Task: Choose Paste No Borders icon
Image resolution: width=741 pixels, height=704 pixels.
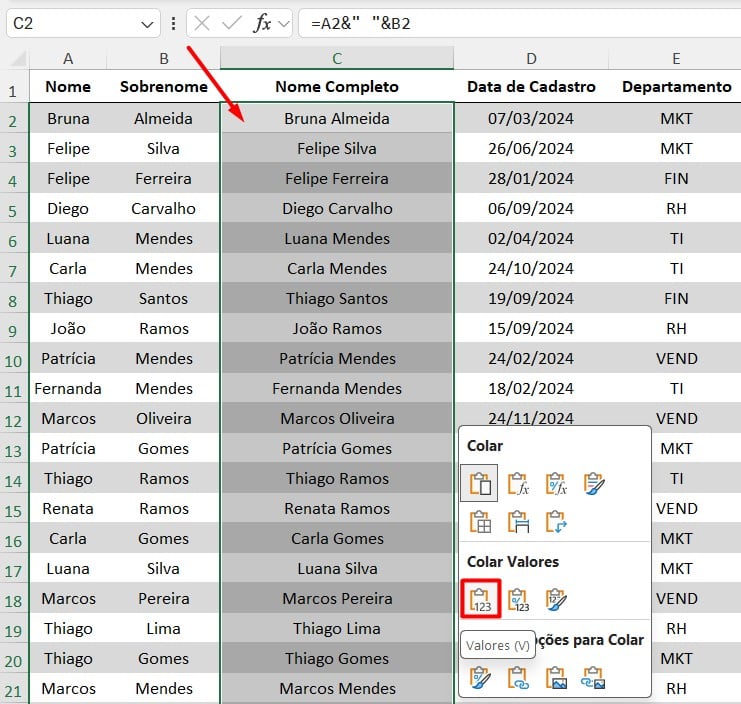Action: (x=480, y=521)
